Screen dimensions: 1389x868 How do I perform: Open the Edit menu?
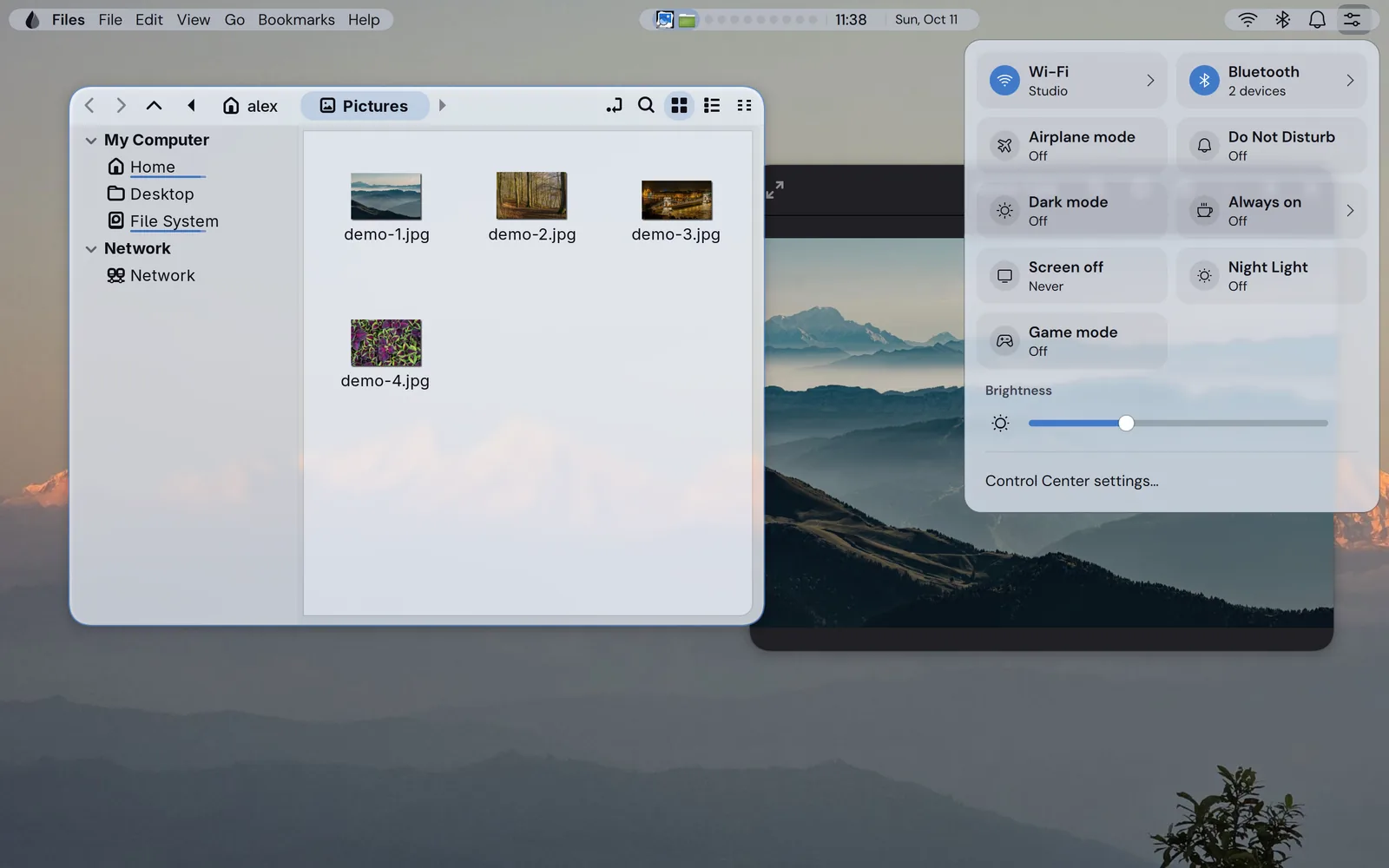pyautogui.click(x=149, y=19)
